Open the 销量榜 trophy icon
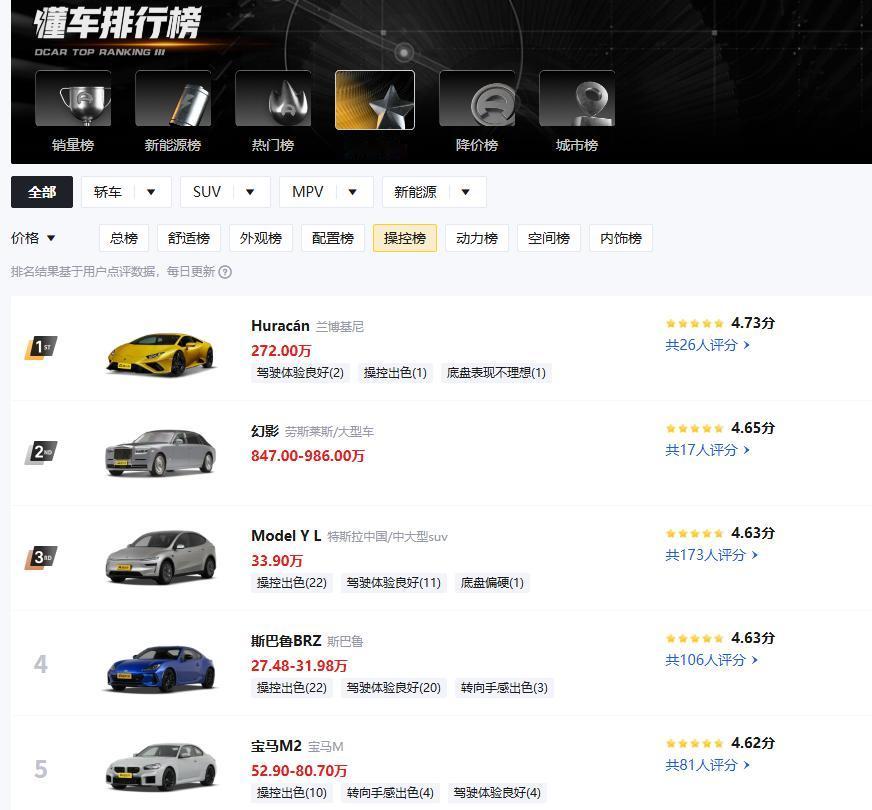872x810 pixels. coord(73,98)
